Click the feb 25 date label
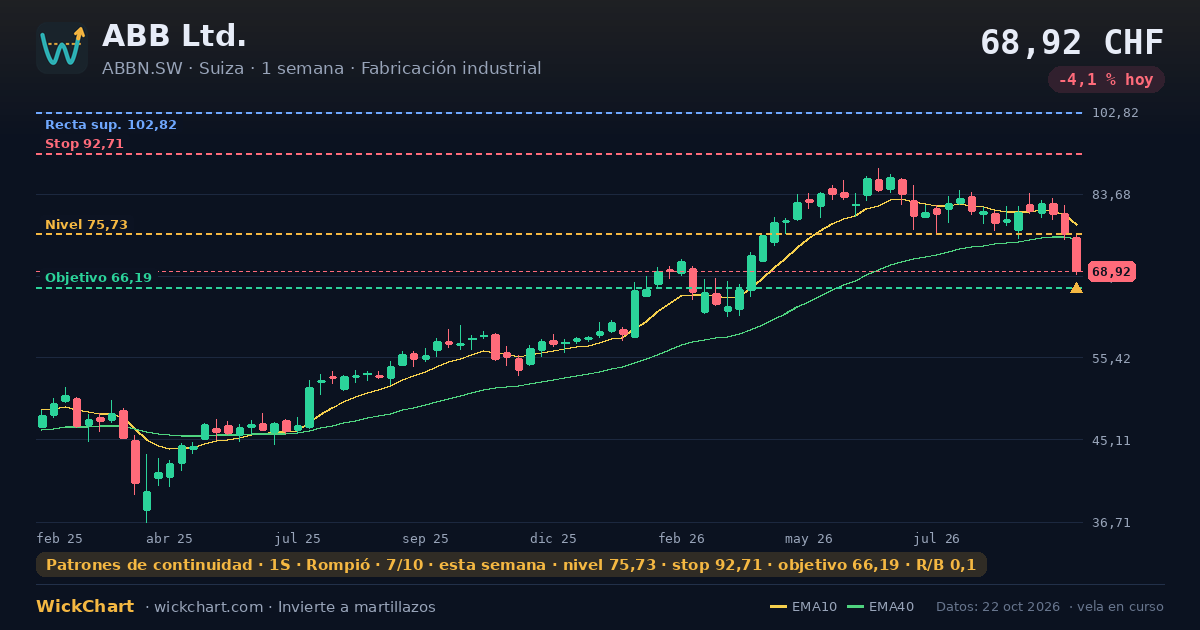Viewport: 1200px width, 630px height. click(x=59, y=538)
